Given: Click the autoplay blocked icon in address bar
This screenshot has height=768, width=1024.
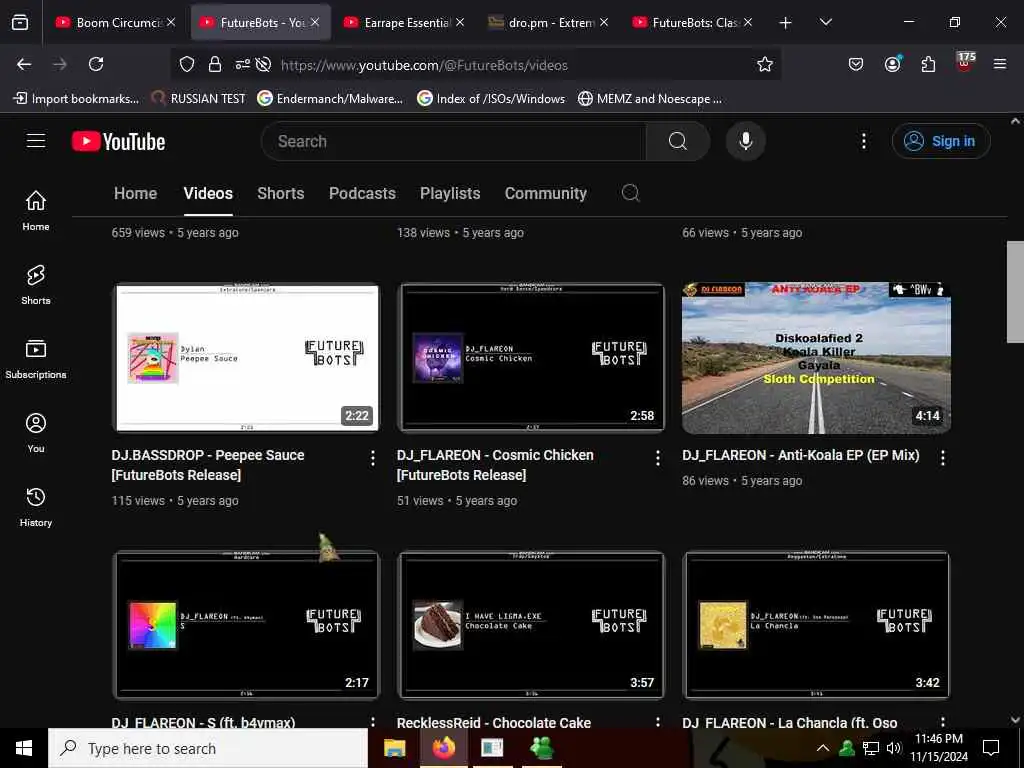Looking at the screenshot, I should pyautogui.click(x=263, y=65).
